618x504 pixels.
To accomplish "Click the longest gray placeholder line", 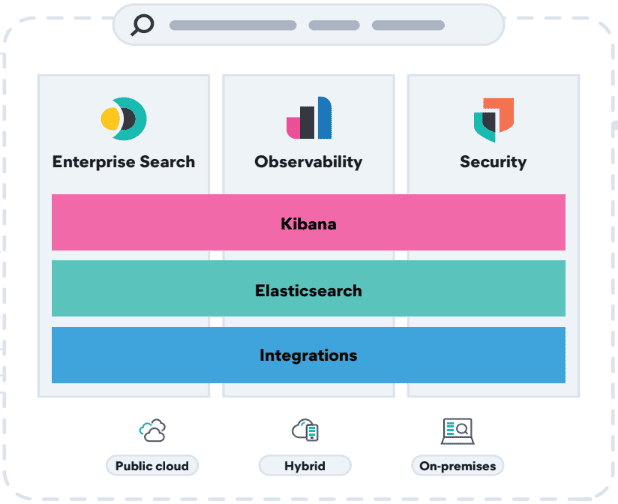I will (x=233, y=25).
